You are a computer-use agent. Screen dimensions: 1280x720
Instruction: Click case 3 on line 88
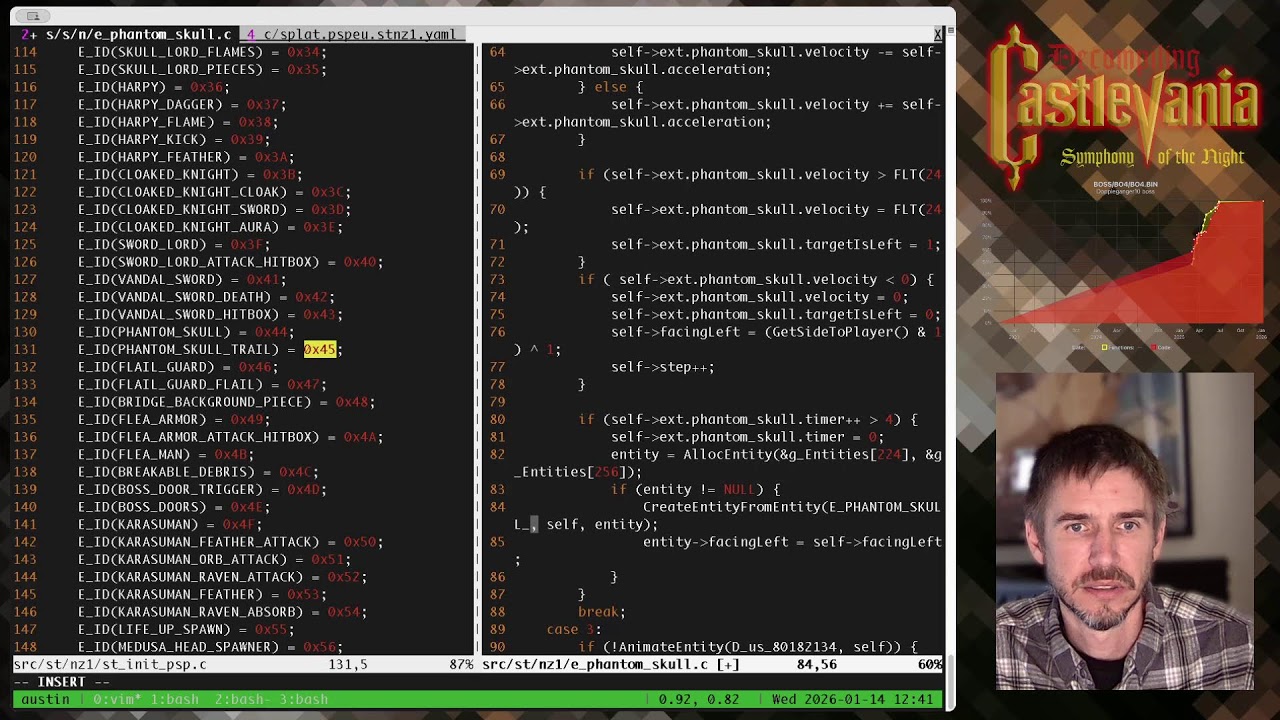[574, 629]
